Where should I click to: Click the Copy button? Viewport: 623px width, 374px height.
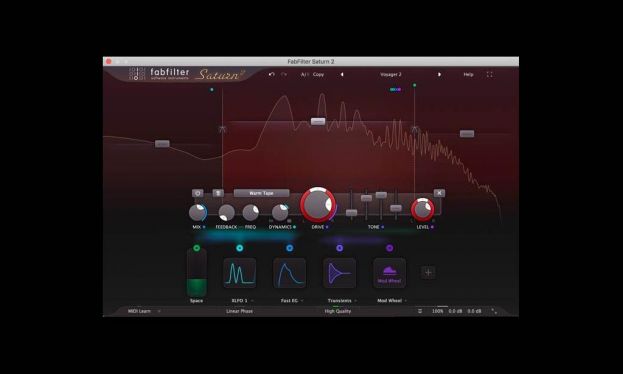click(318, 74)
